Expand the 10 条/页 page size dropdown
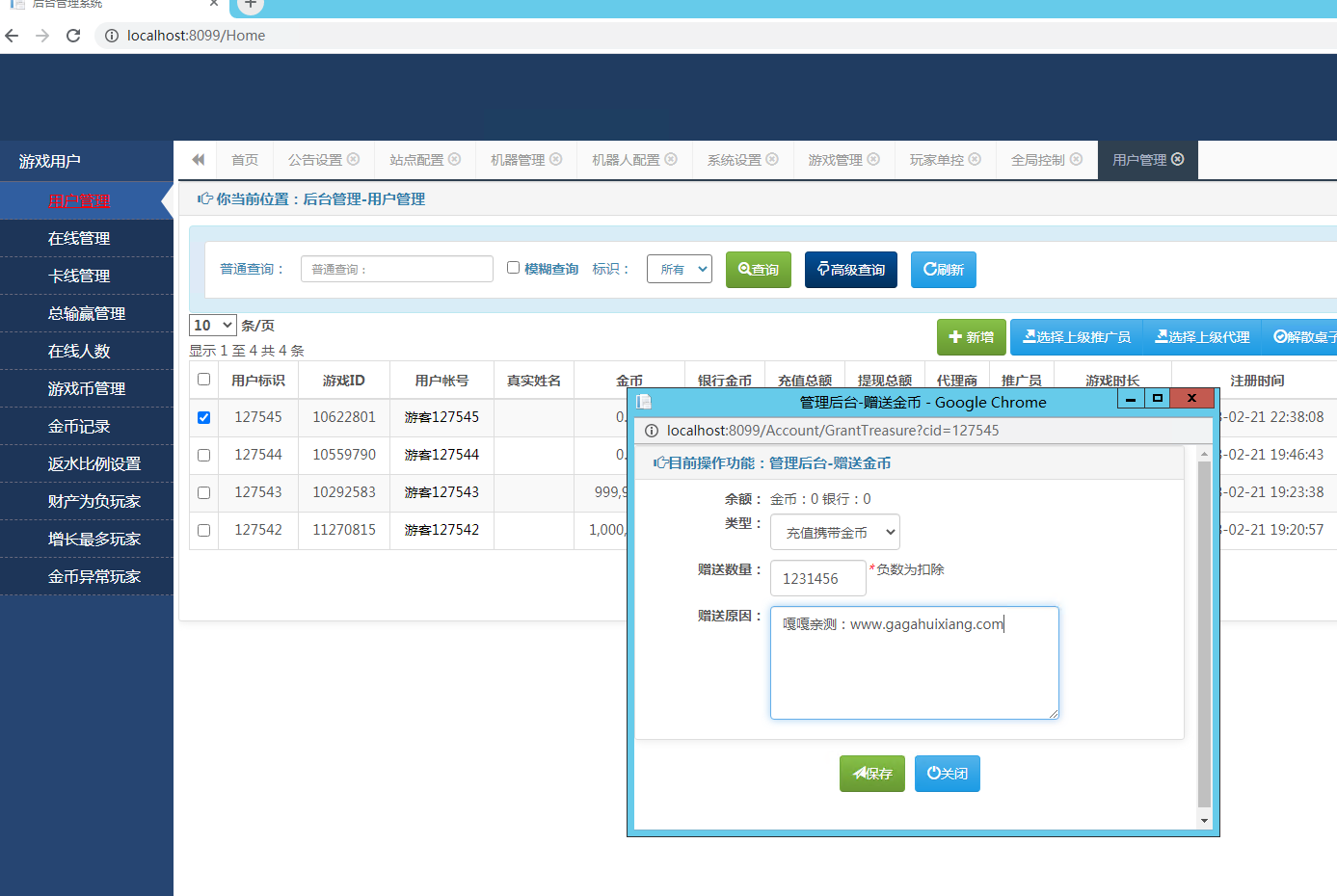 [x=213, y=326]
